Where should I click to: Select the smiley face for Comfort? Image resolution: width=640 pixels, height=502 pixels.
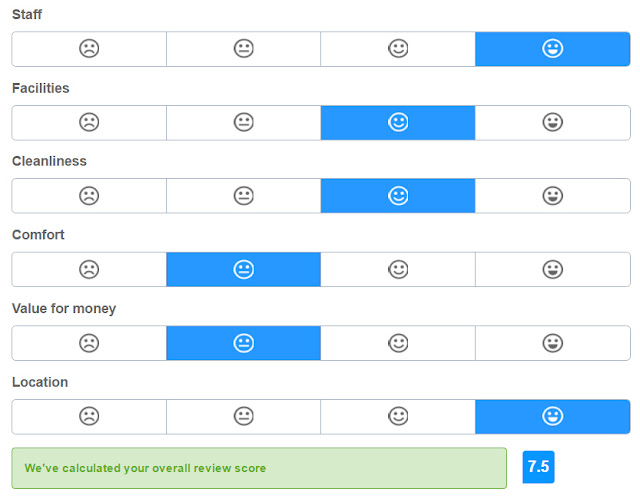(398, 269)
